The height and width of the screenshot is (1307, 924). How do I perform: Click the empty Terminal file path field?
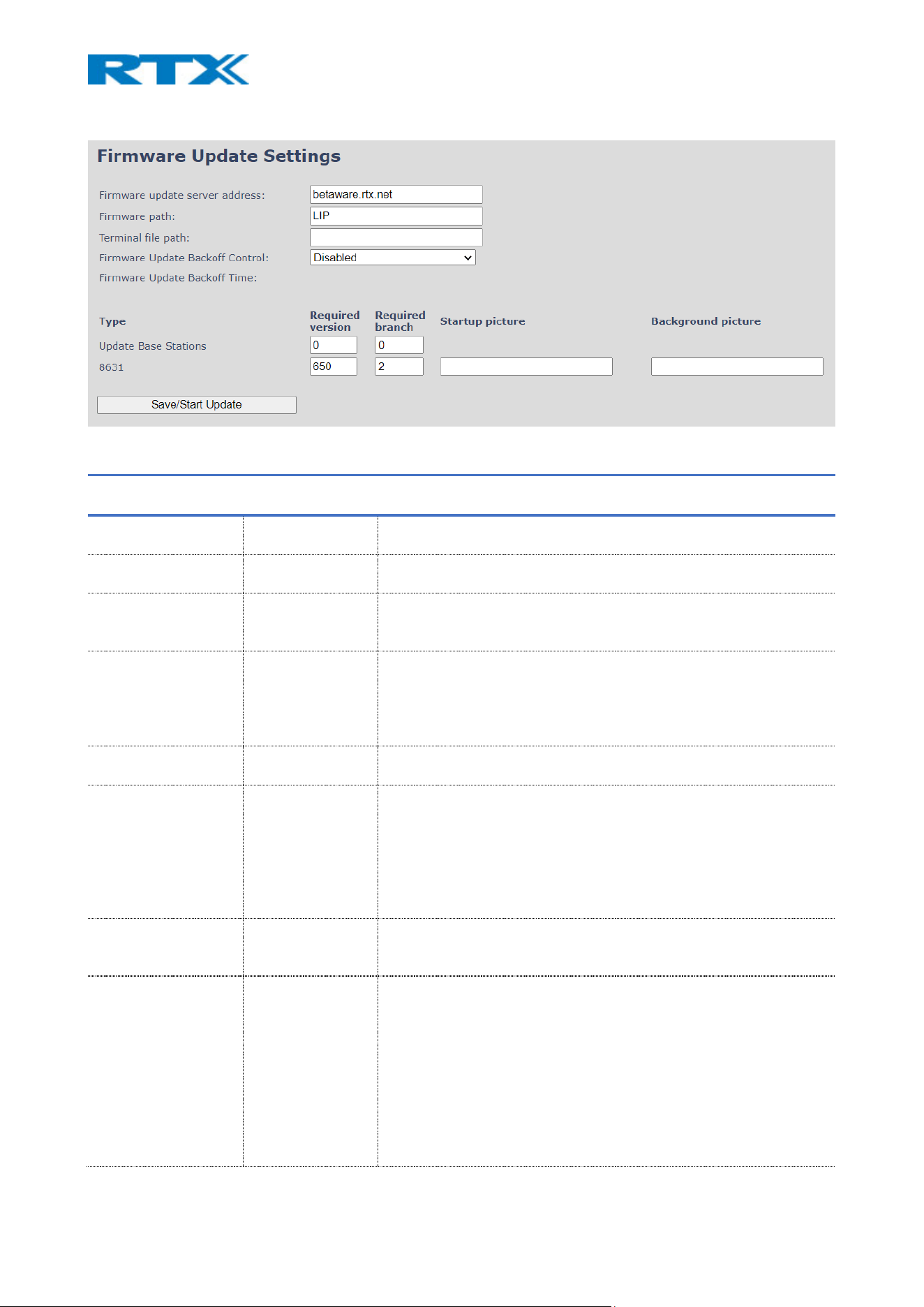pos(396,237)
